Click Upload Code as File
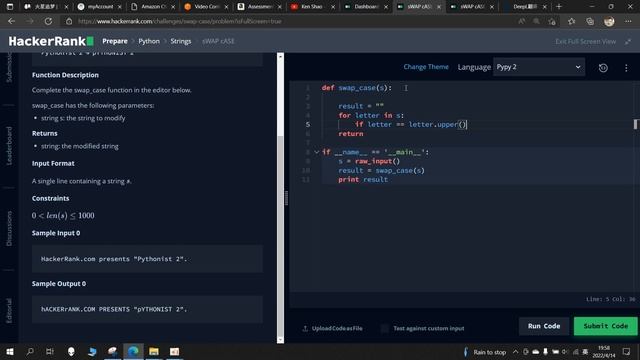 (x=337, y=328)
